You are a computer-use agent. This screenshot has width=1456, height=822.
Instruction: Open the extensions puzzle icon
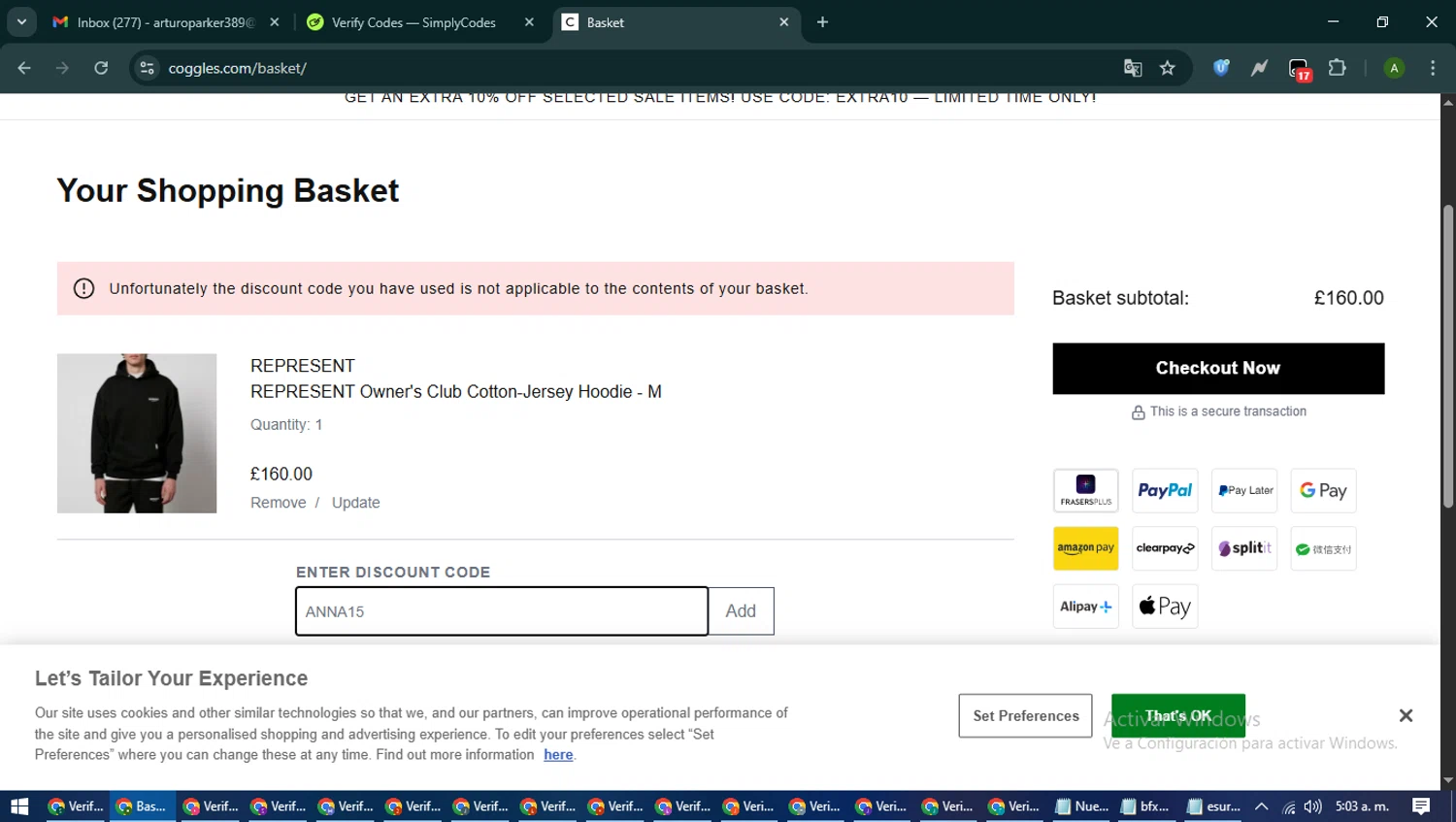(x=1338, y=68)
